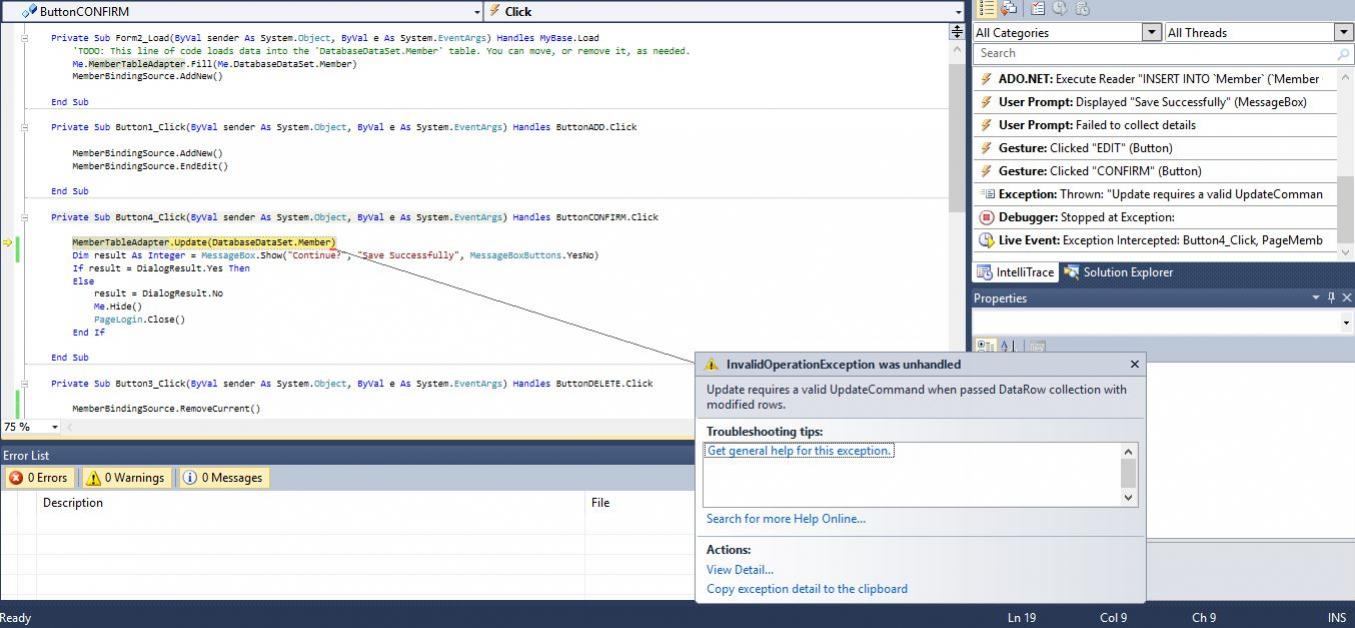Click the IntelliTrace Search input field
1355x628 pixels.
[1150, 54]
